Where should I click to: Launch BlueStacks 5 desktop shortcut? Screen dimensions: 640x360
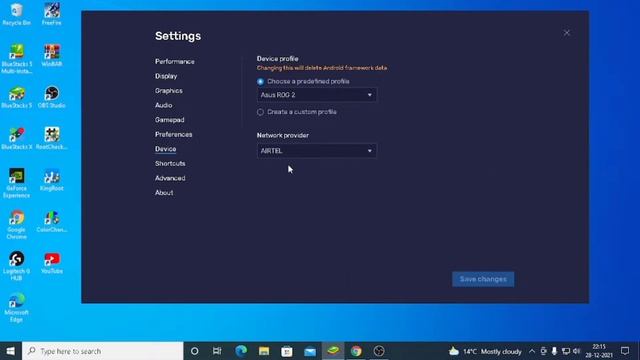pyautogui.click(x=17, y=97)
